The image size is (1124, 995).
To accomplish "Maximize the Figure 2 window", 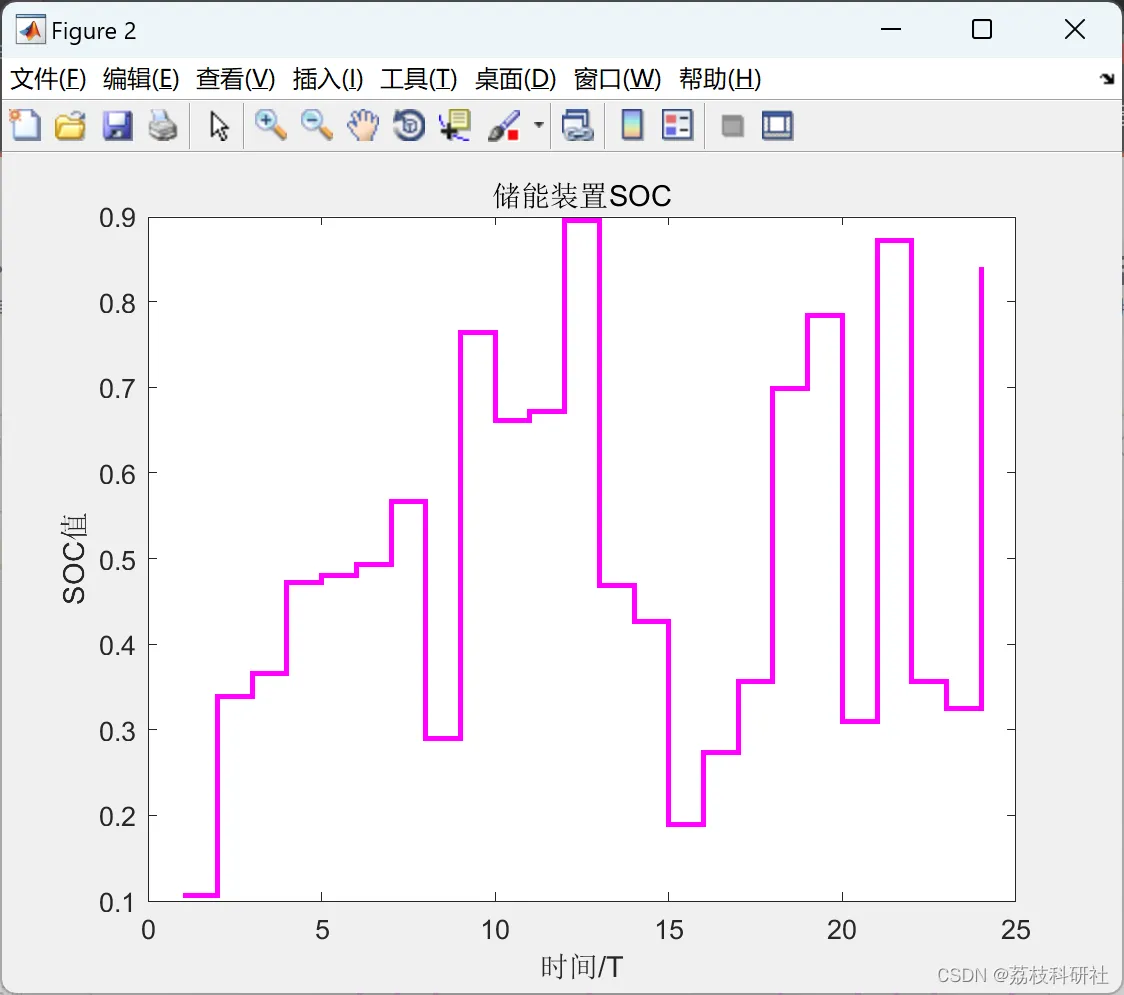I will [x=981, y=29].
